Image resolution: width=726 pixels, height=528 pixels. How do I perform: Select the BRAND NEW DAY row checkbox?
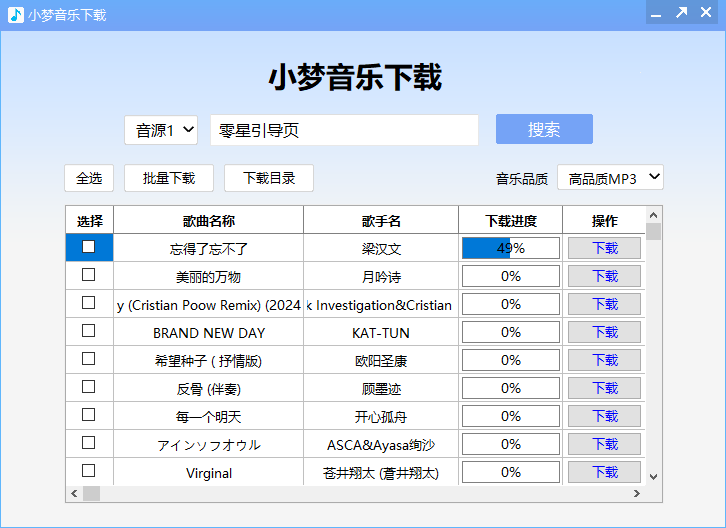click(x=89, y=331)
